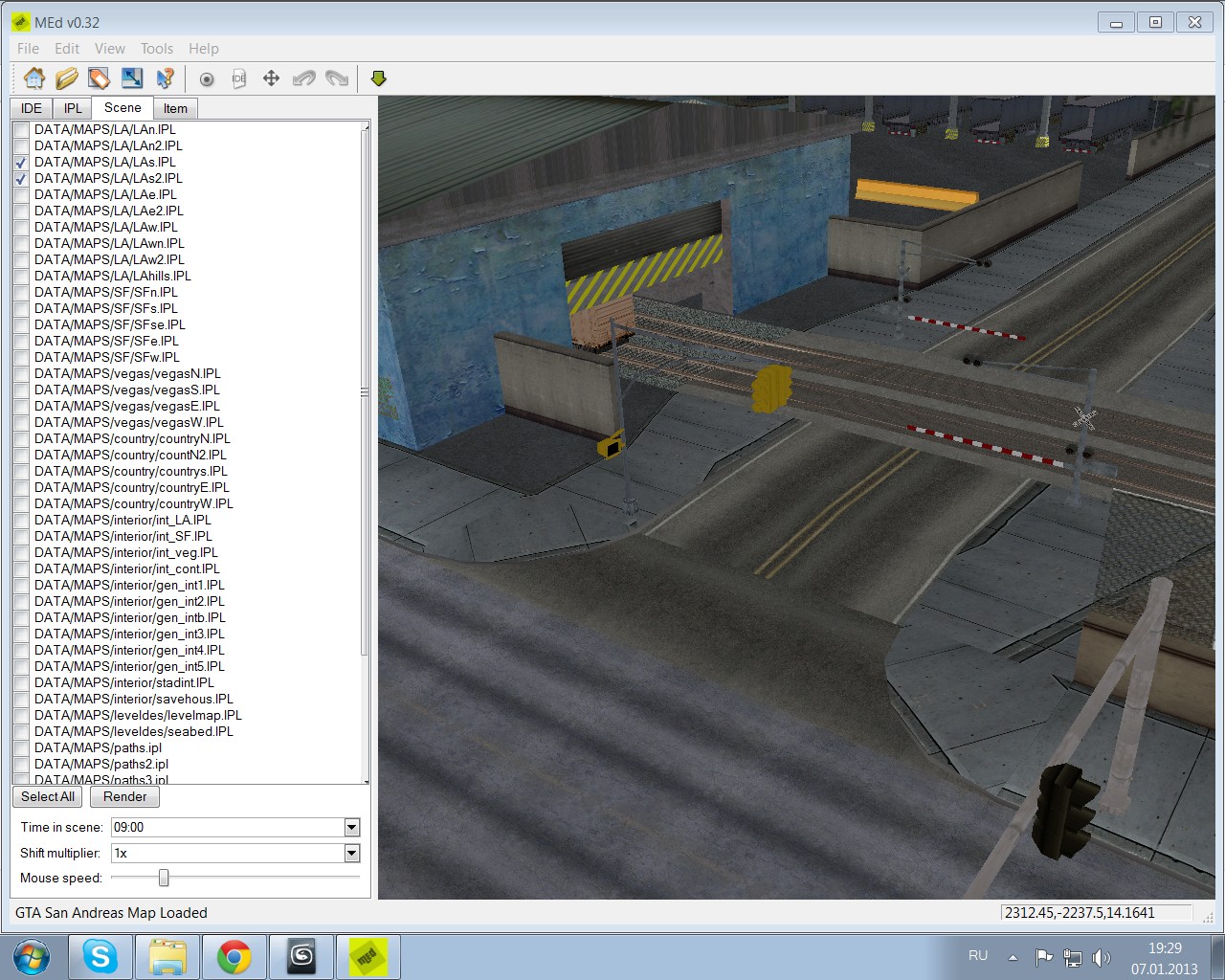This screenshot has width=1225, height=980.
Task: Open the Windows Start menu
Action: (32, 956)
